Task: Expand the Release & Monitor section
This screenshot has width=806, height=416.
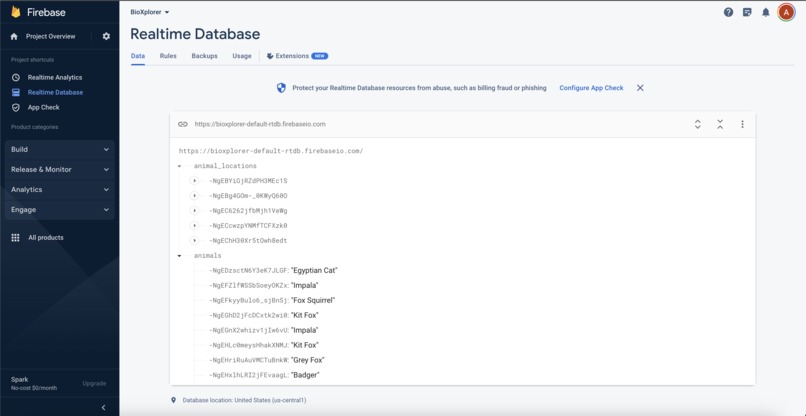Action: pos(60,170)
